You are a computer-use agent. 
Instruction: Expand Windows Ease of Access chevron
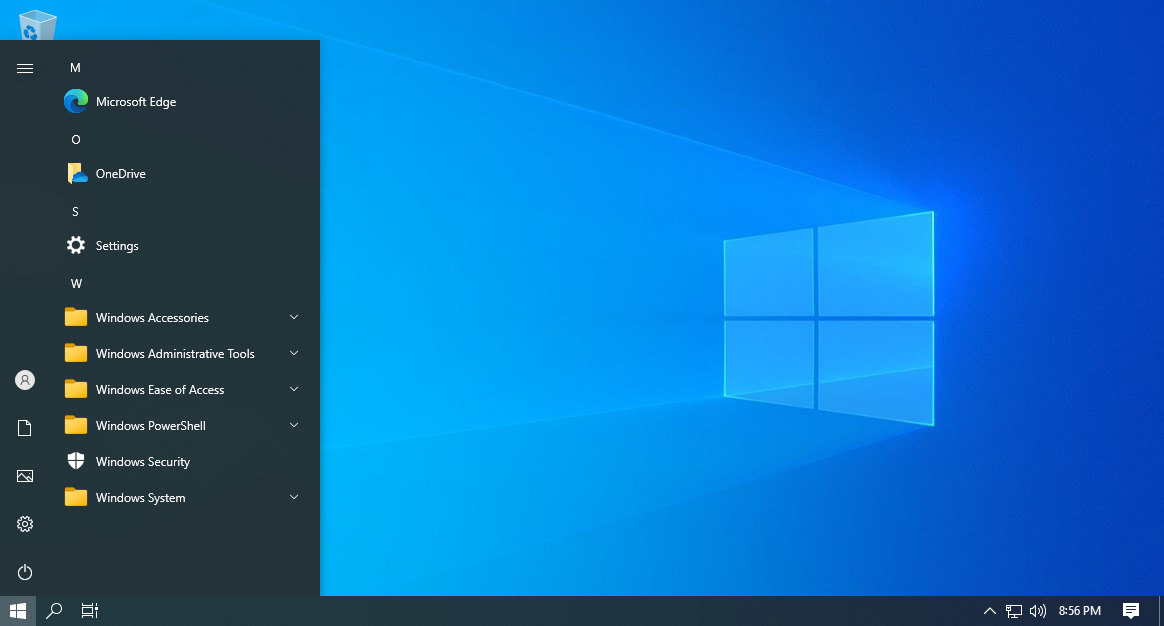[294, 389]
